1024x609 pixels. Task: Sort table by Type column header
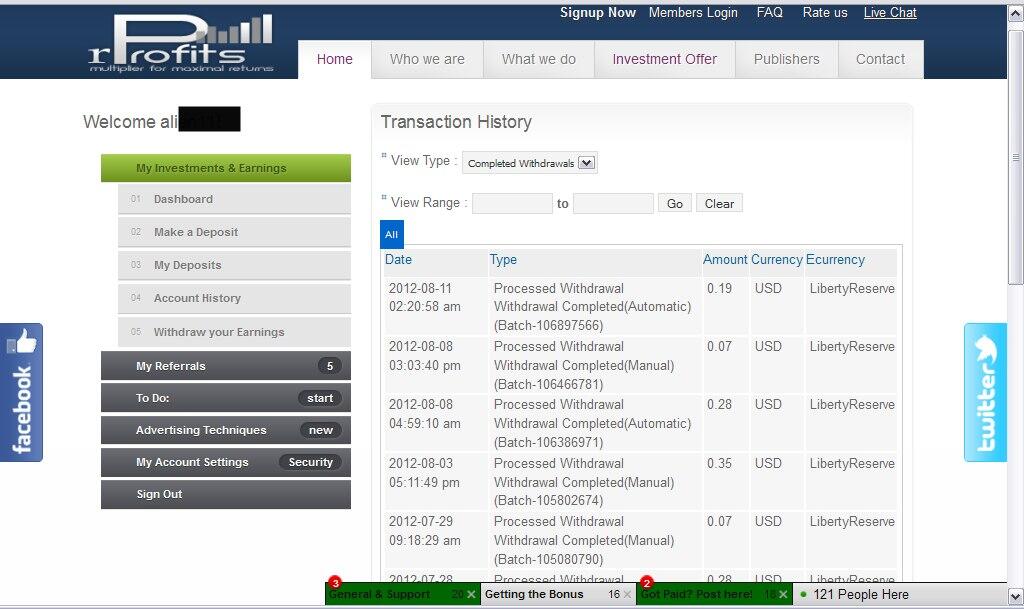point(503,259)
